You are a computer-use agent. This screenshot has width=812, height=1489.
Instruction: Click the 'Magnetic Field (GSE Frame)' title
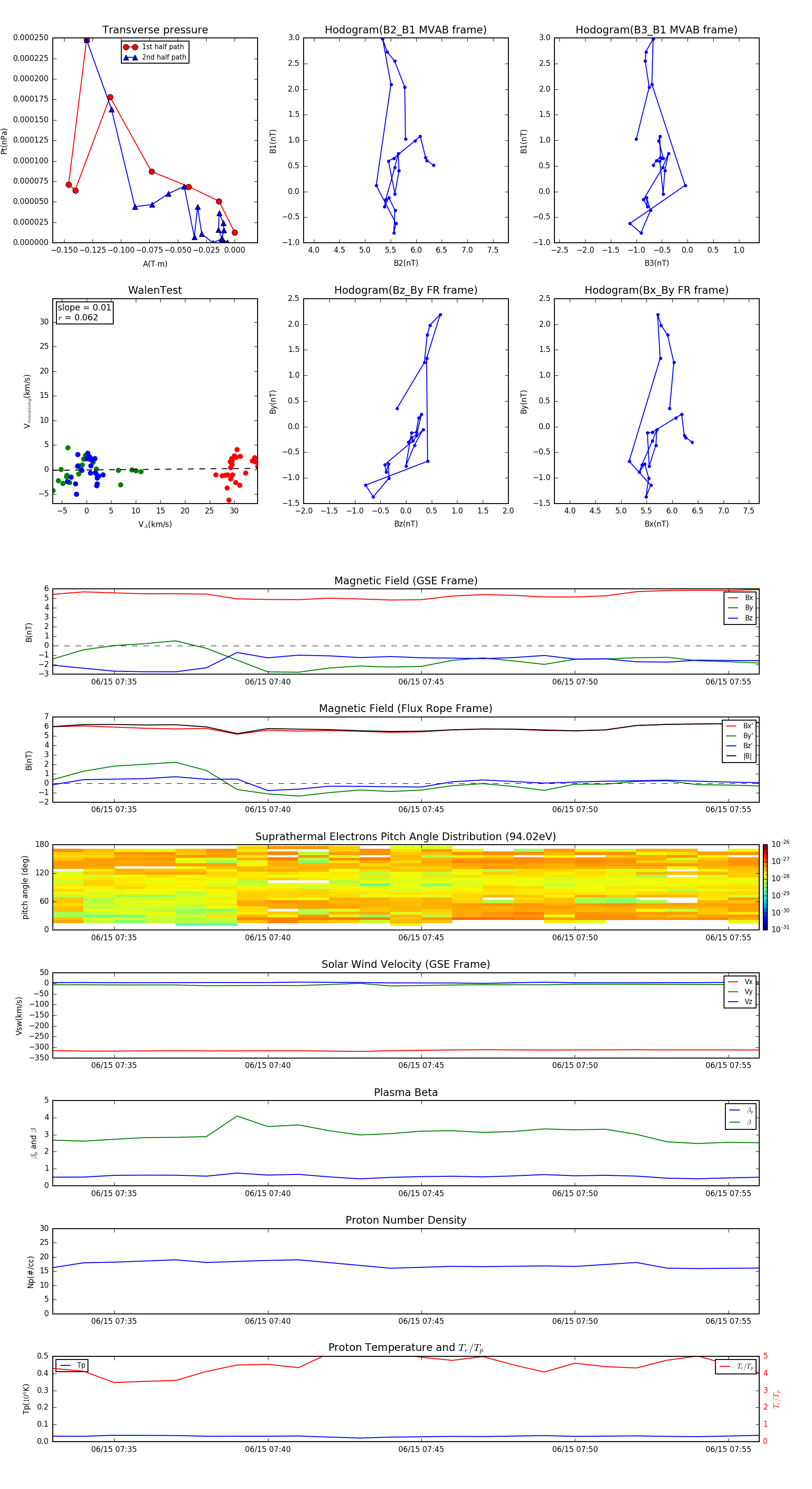[x=406, y=581]
